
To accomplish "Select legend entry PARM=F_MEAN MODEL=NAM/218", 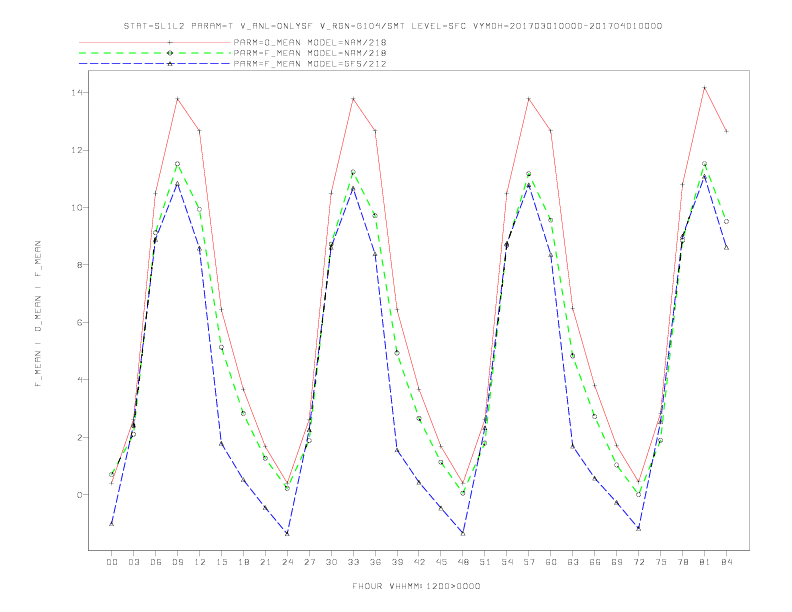I will pos(310,53).
